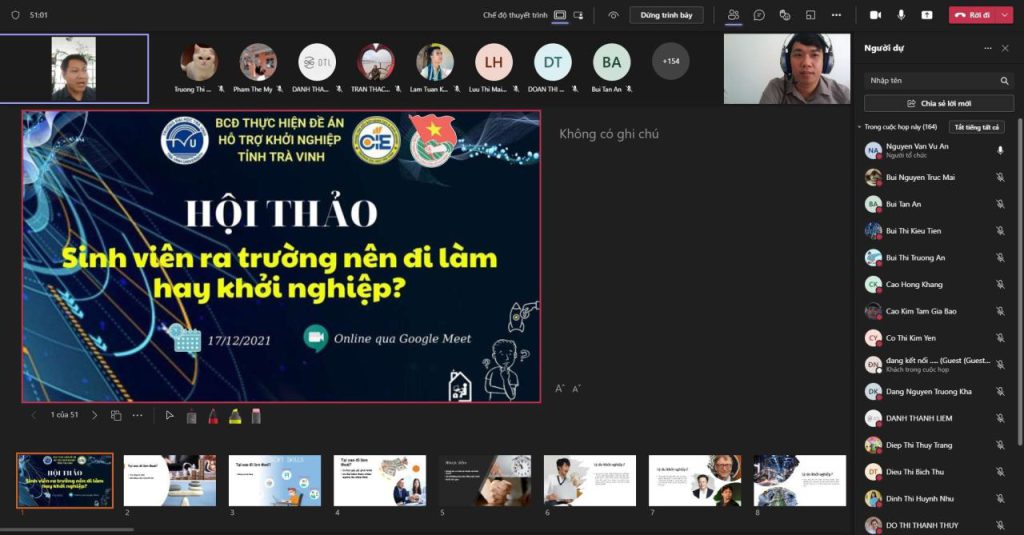This screenshot has height=535, width=1024.
Task: Select content-only presenter mode icon
Action: click(x=560, y=15)
